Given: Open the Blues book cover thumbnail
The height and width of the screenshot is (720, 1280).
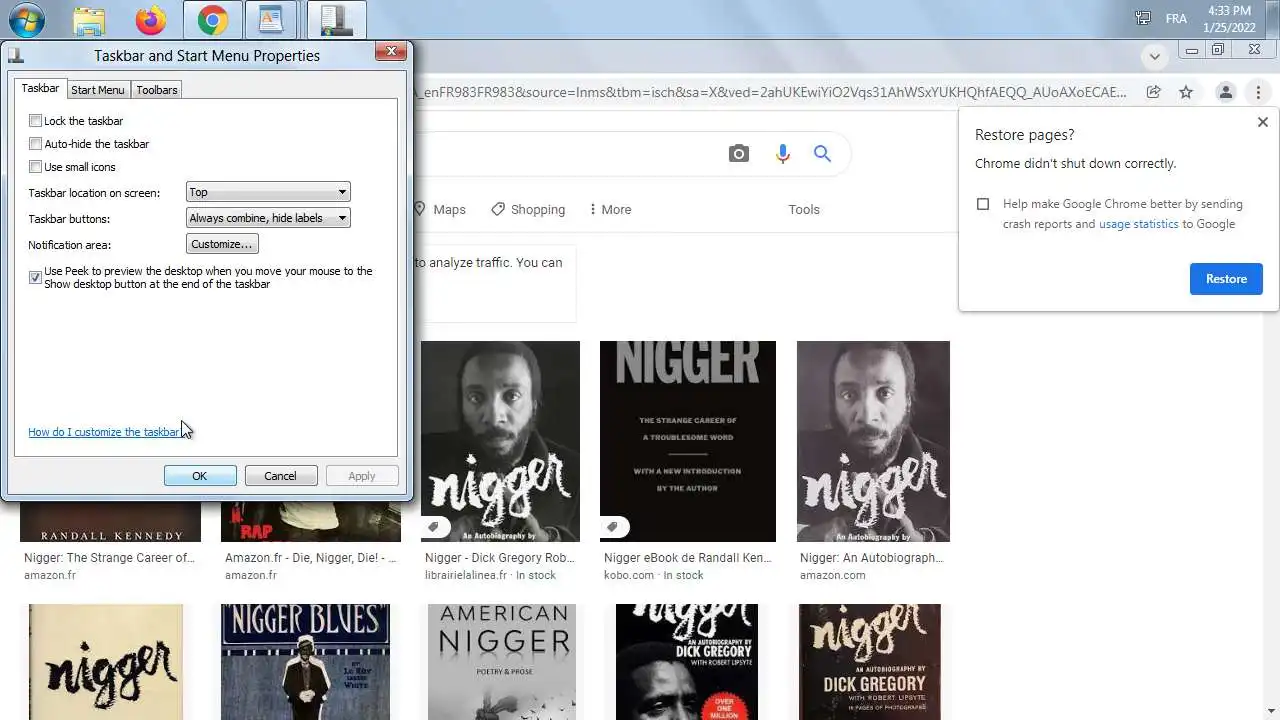Looking at the screenshot, I should [305, 662].
